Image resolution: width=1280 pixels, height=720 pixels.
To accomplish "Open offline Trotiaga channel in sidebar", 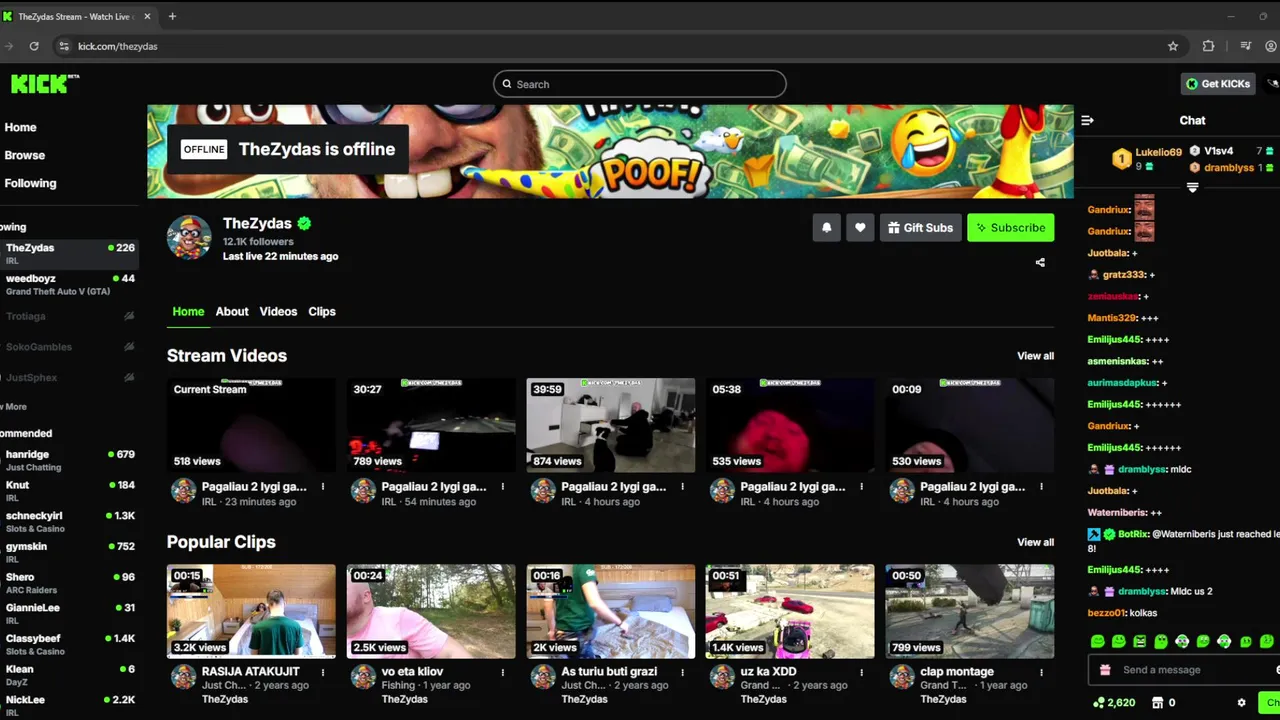I will (x=68, y=316).
